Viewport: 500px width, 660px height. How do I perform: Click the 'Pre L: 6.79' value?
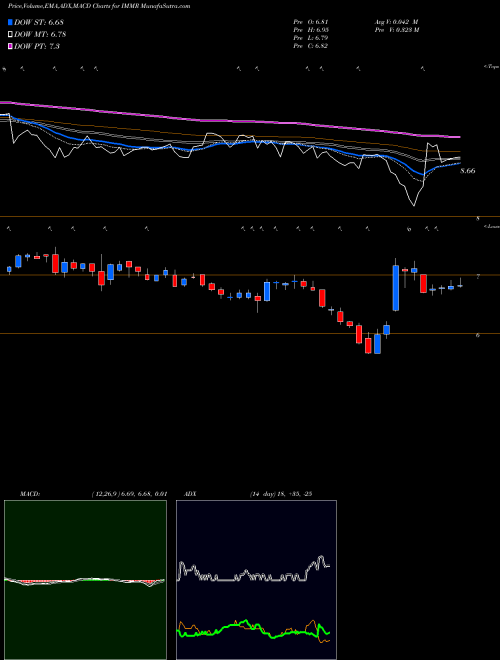311,38
